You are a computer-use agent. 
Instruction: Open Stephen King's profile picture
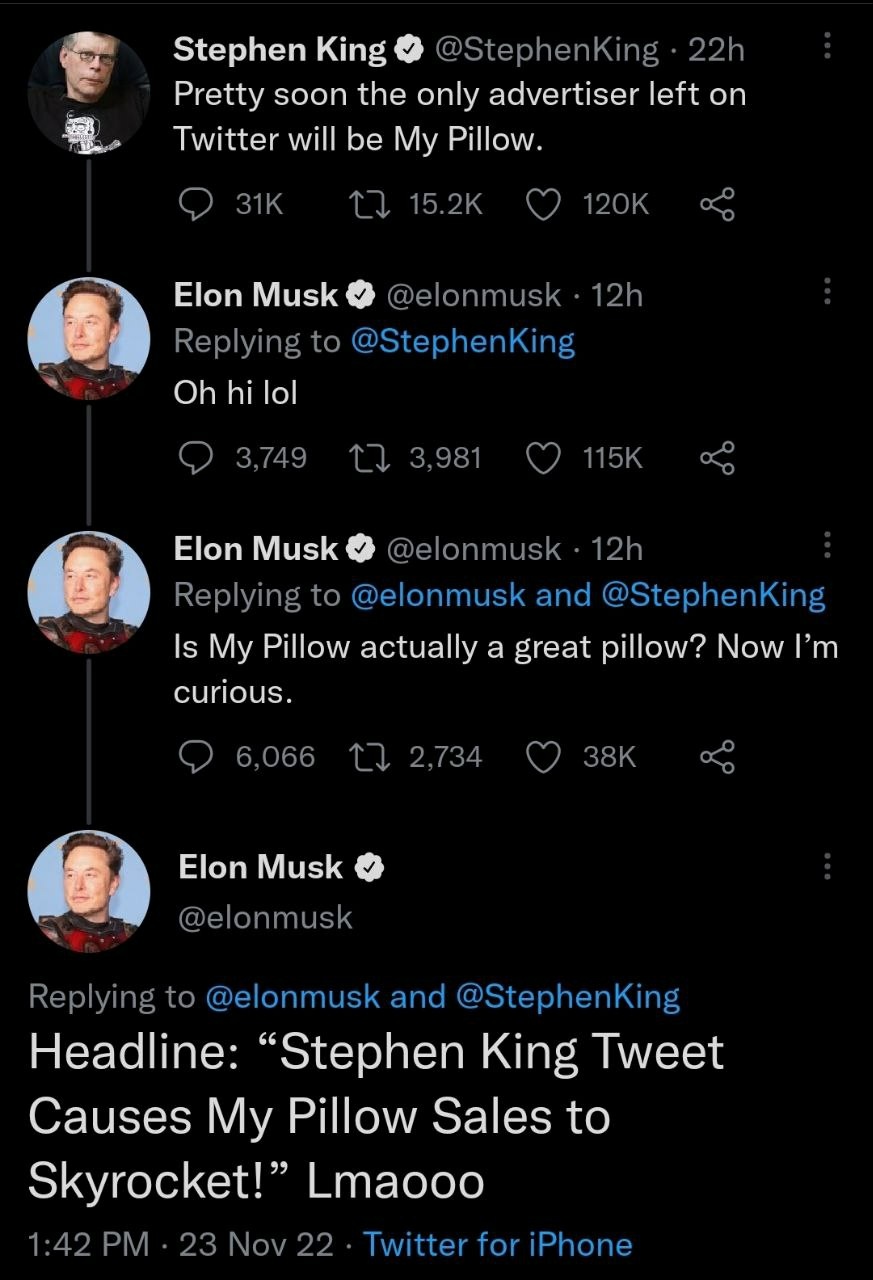coord(88,92)
